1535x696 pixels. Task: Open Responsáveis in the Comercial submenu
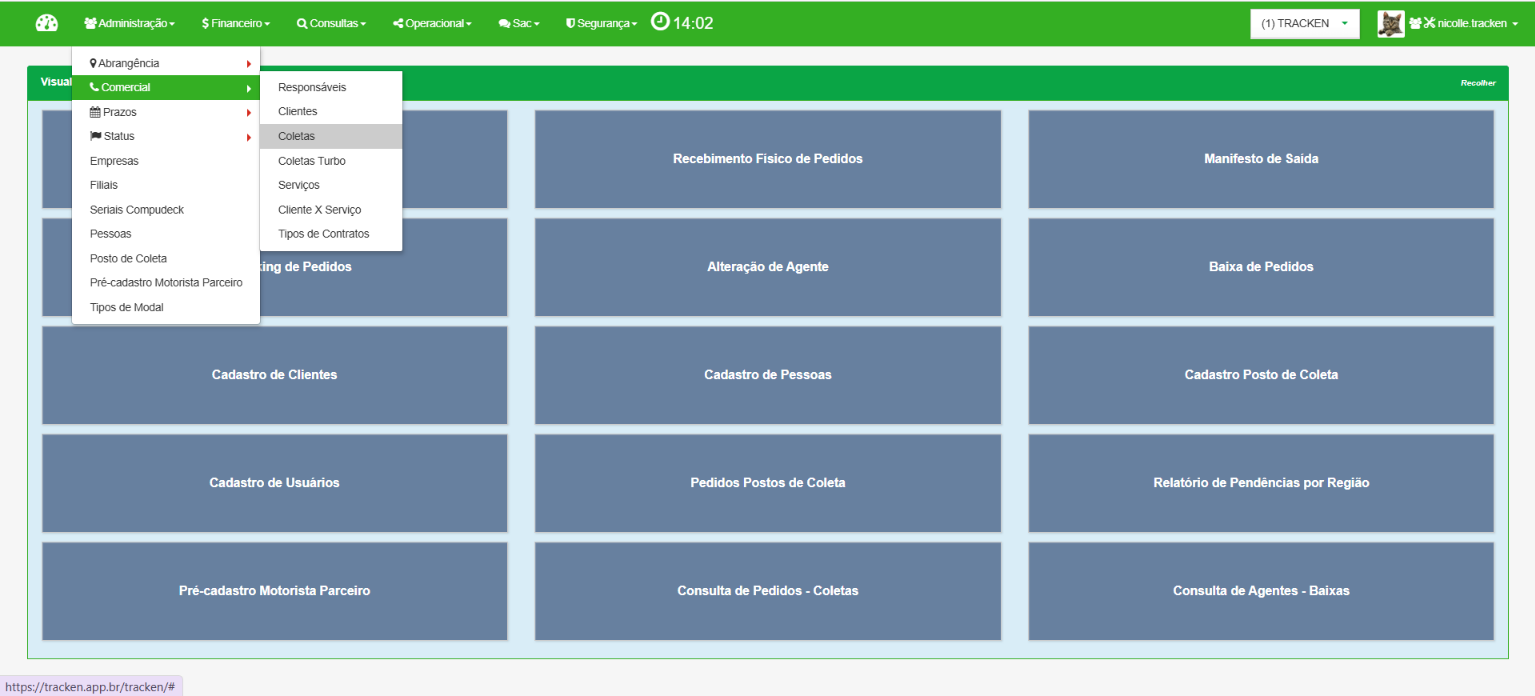331,88
